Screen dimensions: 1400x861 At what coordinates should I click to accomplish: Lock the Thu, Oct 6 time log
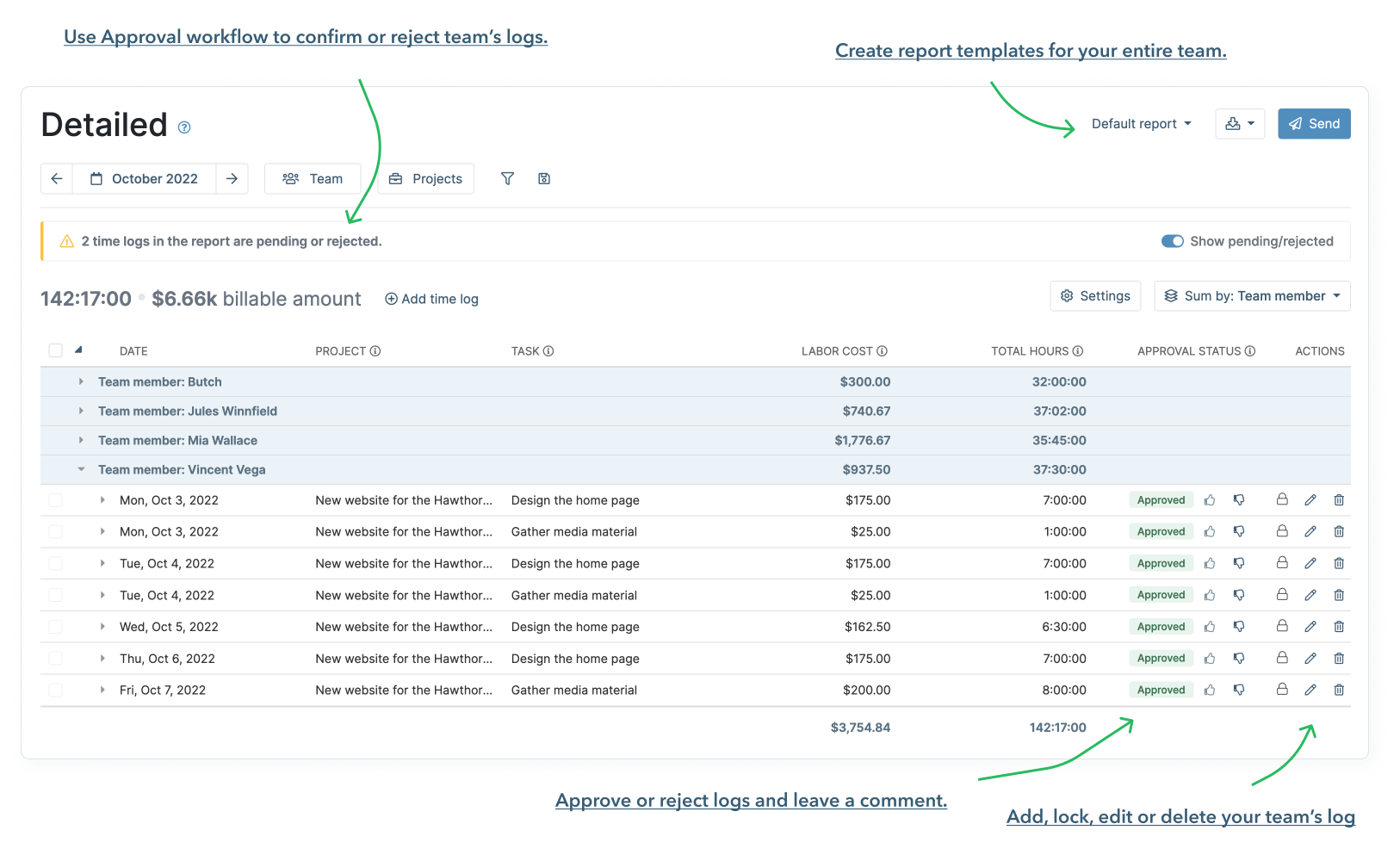[1282, 658]
